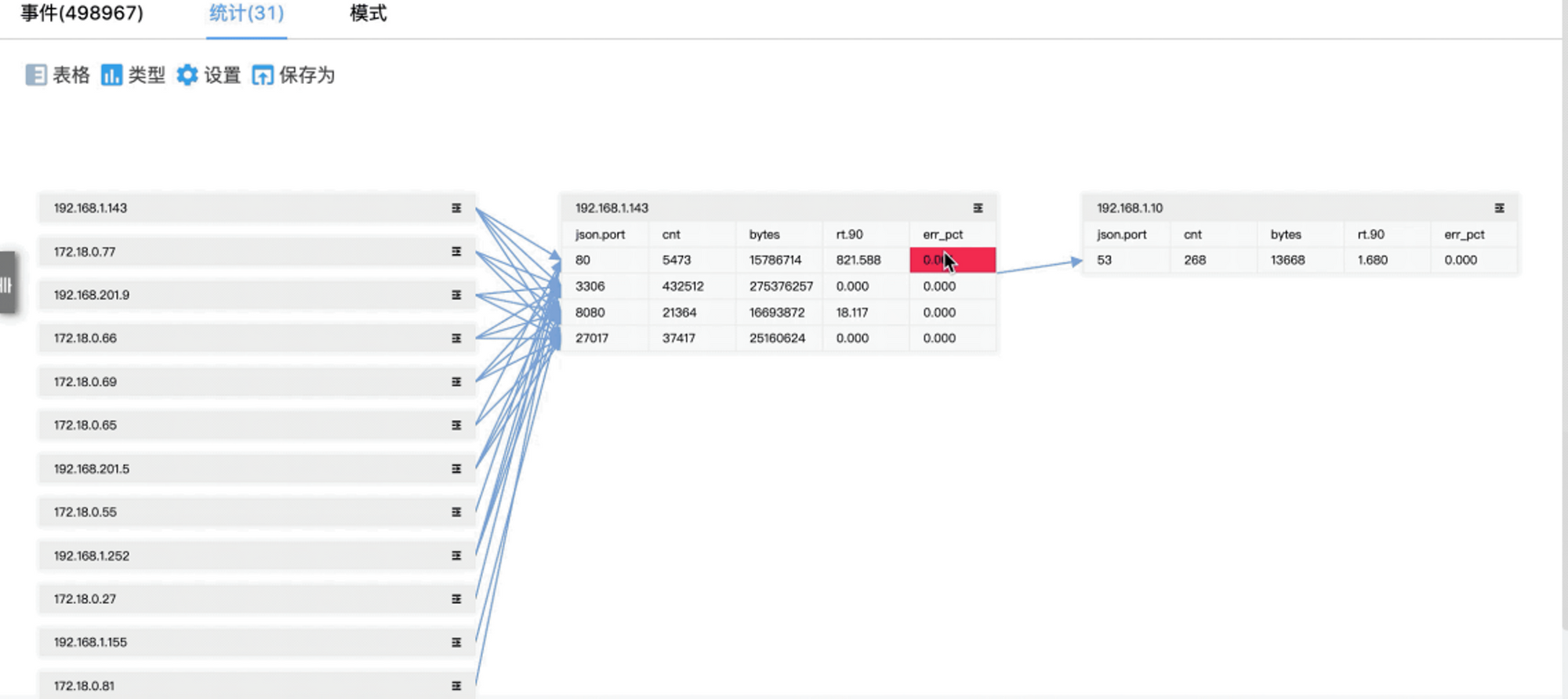Click bytes value 25160624
1568x699 pixels.
click(777, 339)
